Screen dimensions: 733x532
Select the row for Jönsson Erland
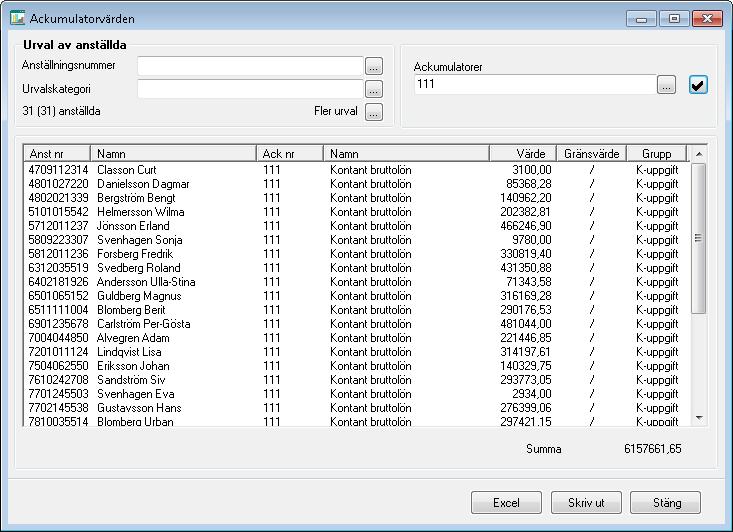click(x=357, y=226)
